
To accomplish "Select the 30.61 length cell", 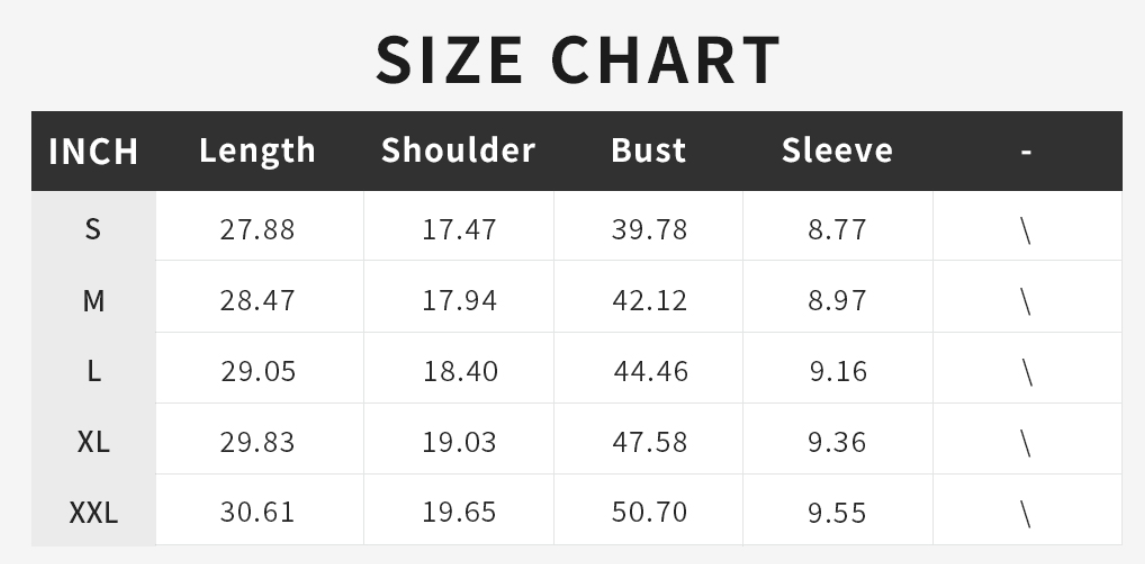I will pyautogui.click(x=258, y=513).
